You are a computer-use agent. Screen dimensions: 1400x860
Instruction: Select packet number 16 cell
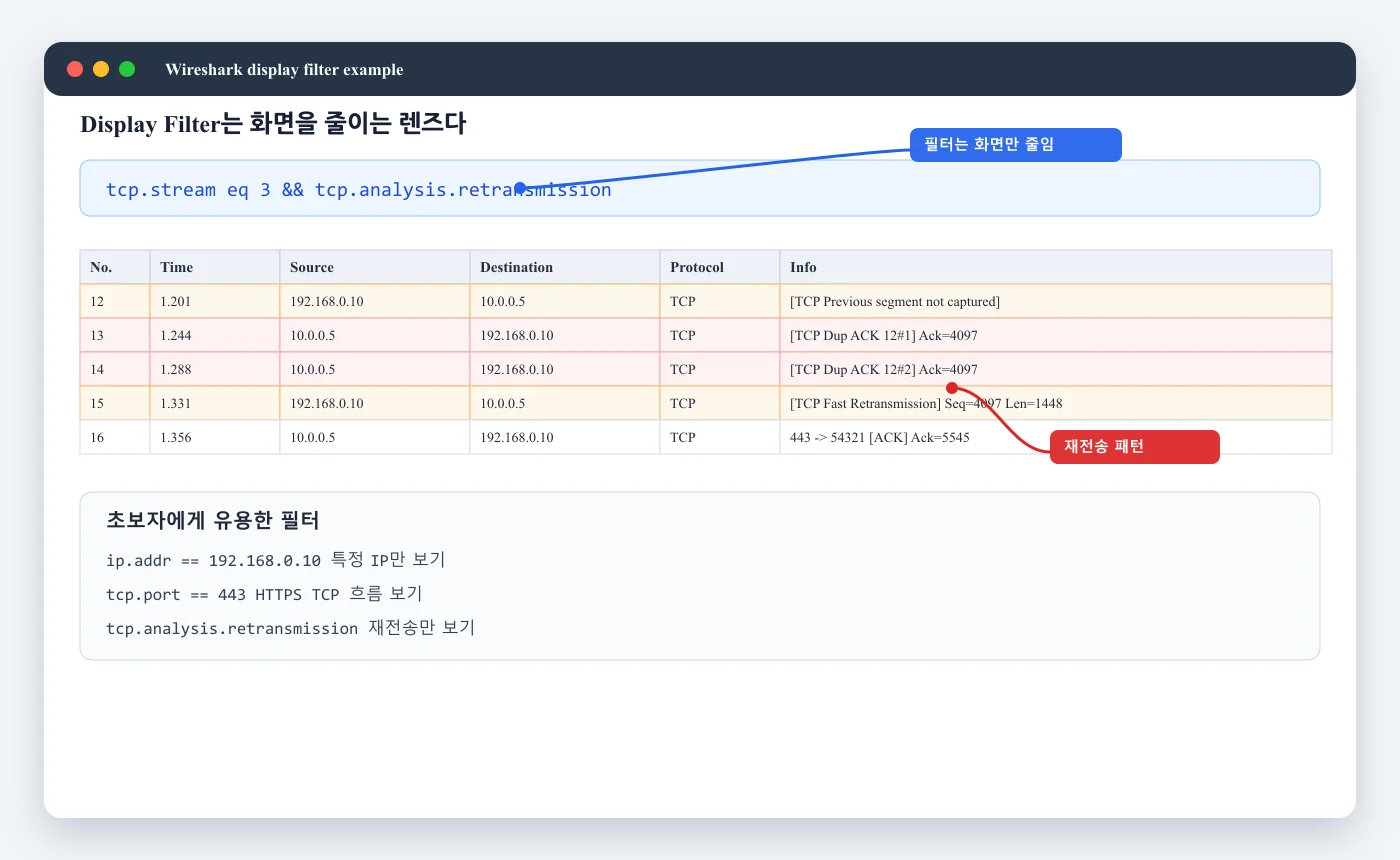coord(115,437)
